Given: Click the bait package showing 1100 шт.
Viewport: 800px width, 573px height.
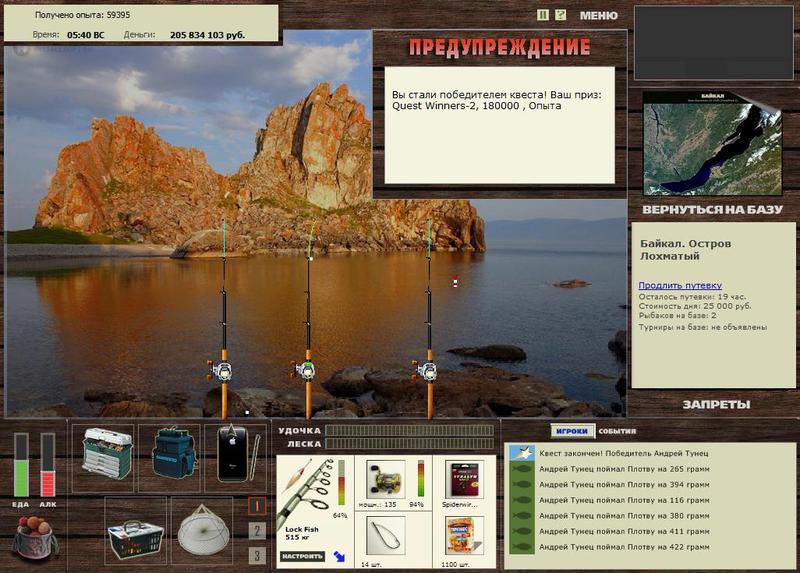Looking at the screenshot, I should point(464,536).
